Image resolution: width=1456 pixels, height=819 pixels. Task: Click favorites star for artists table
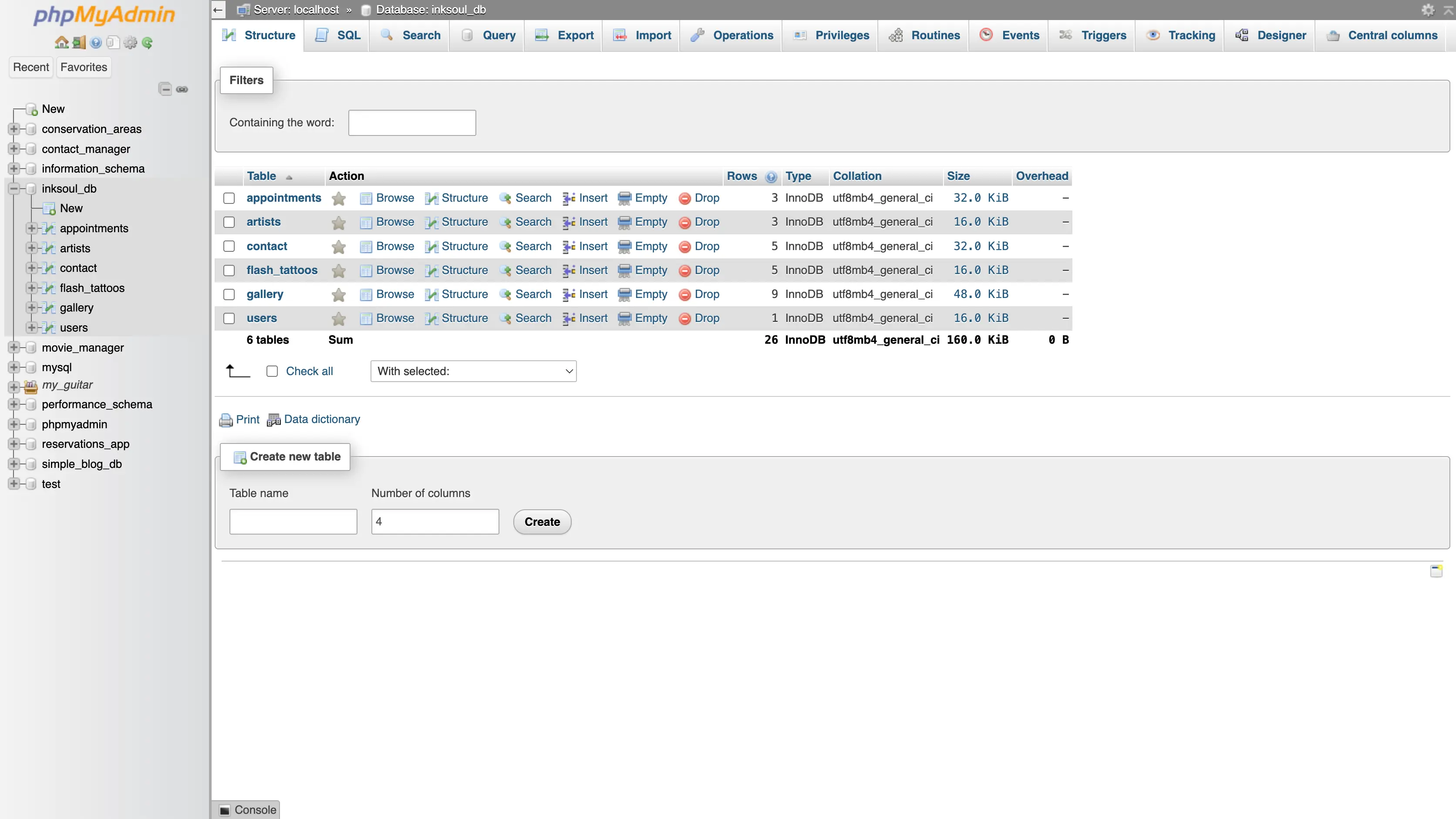339,222
